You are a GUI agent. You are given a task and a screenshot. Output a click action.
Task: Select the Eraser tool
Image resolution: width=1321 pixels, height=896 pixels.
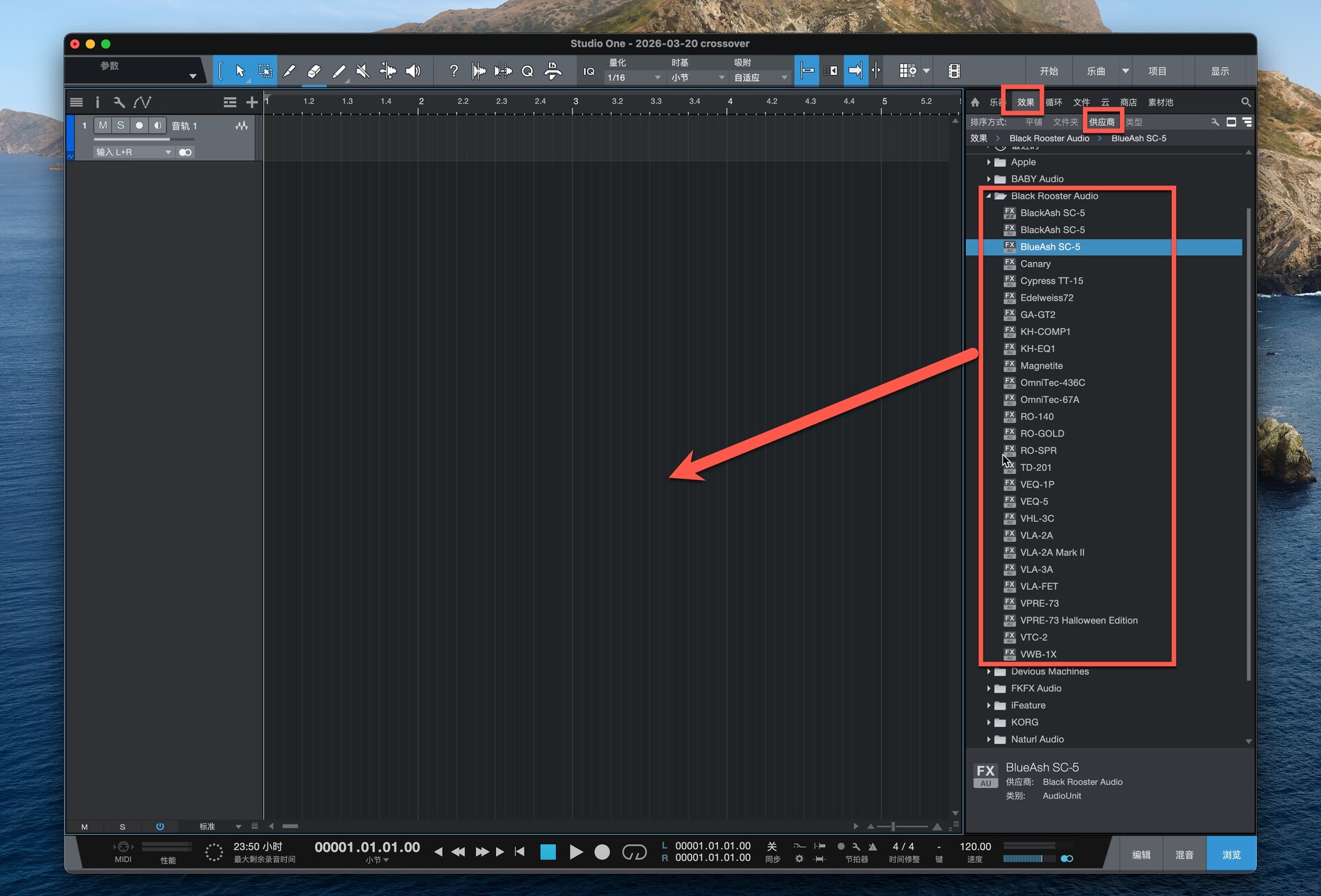pos(314,71)
